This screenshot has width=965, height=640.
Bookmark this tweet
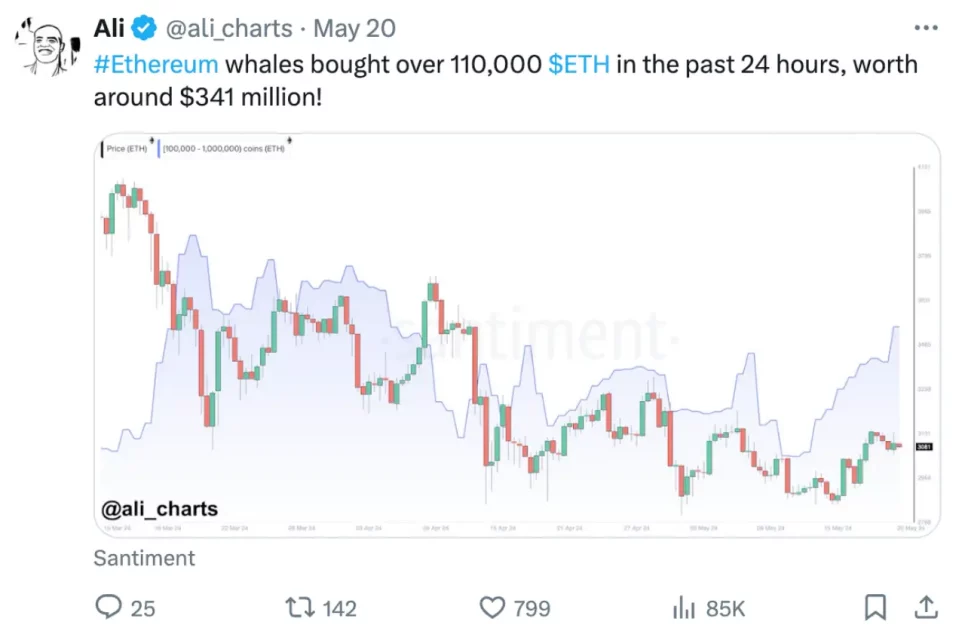point(877,607)
